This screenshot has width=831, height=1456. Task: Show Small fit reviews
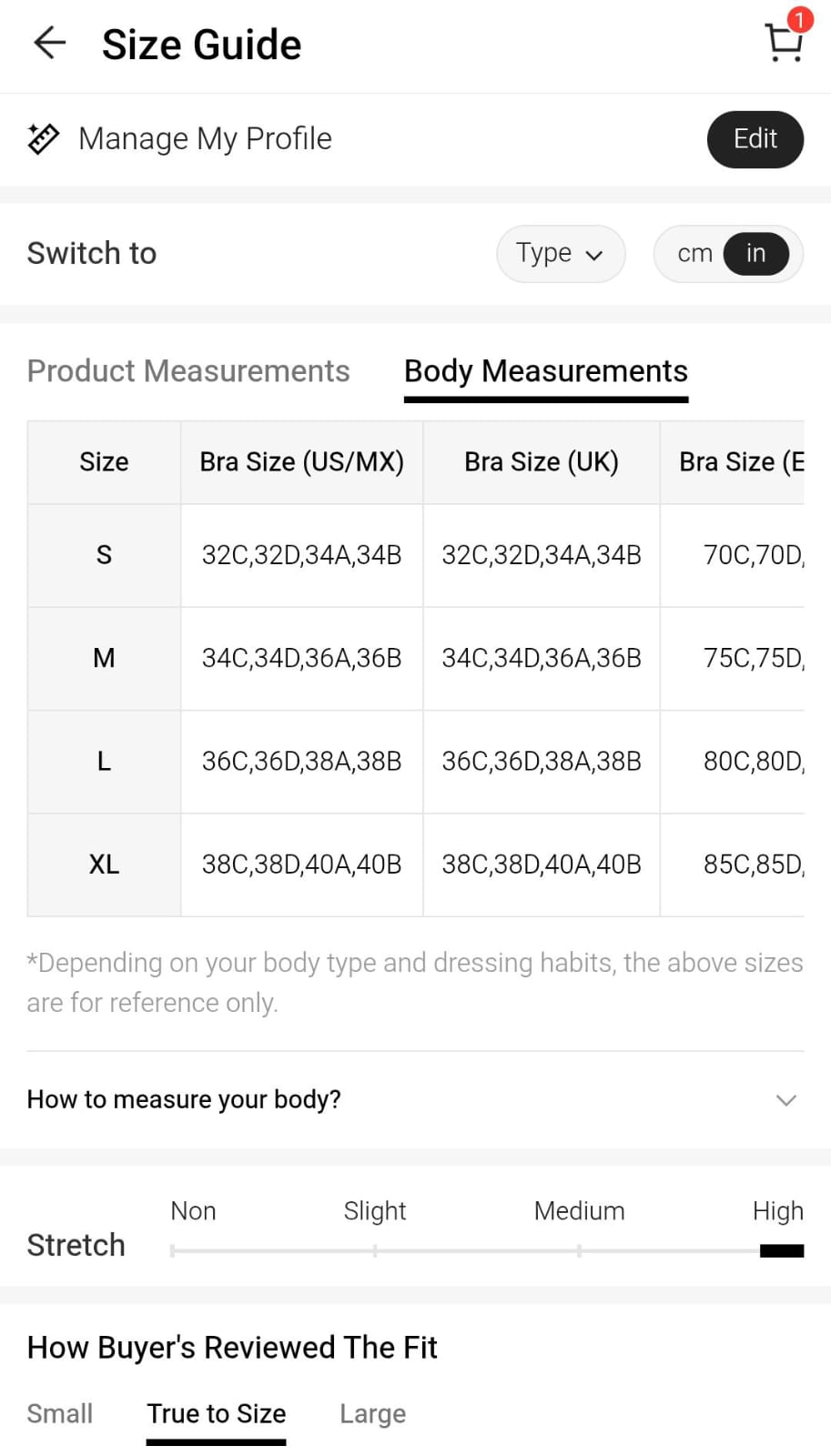[x=60, y=1413]
